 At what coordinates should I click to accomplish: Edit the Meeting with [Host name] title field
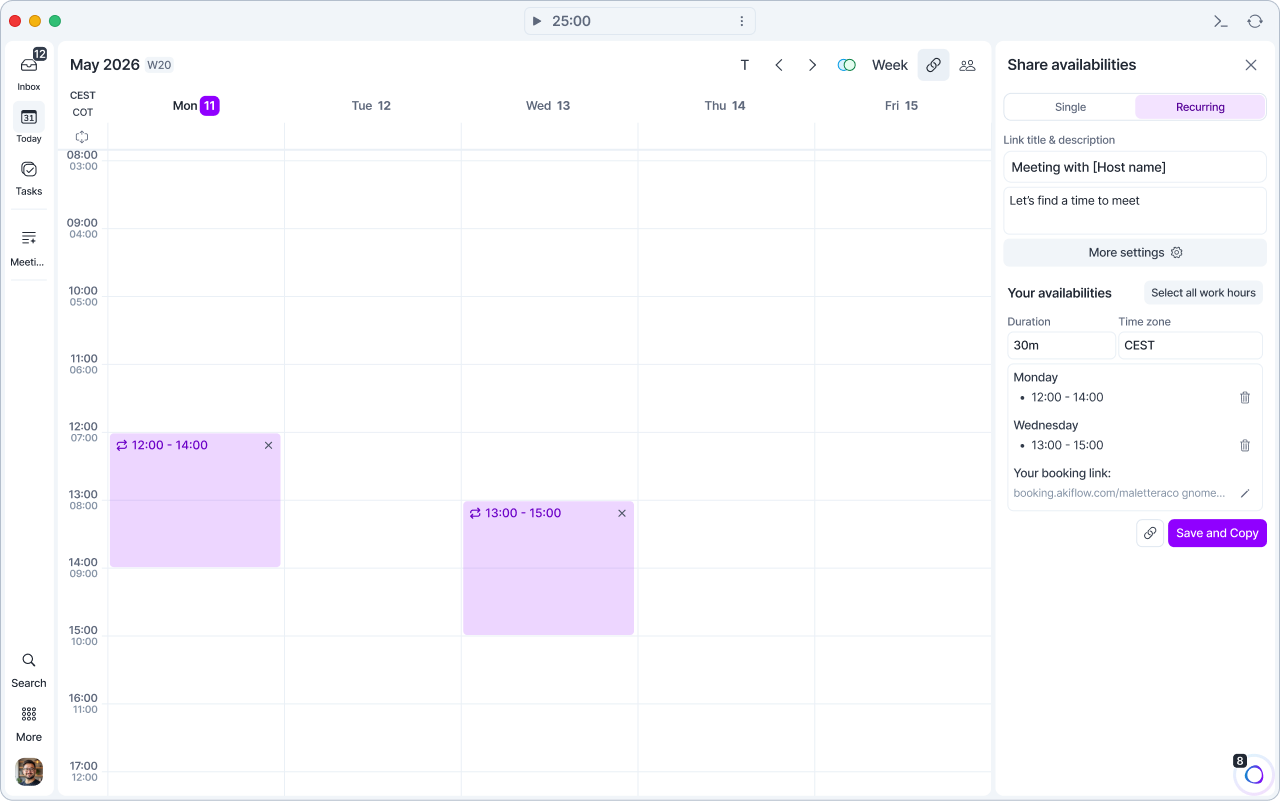click(1135, 167)
